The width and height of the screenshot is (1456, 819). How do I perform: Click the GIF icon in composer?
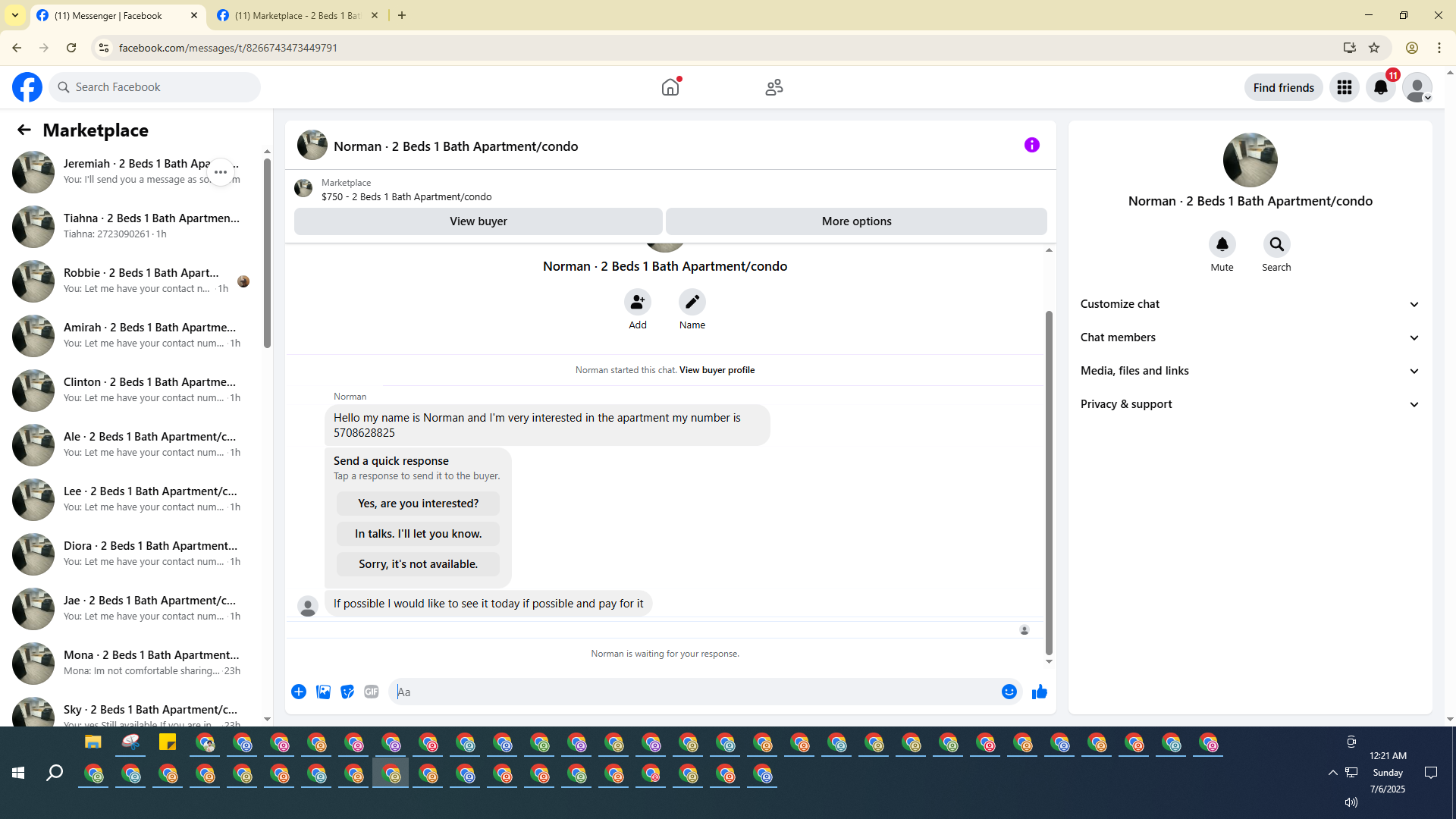371,692
